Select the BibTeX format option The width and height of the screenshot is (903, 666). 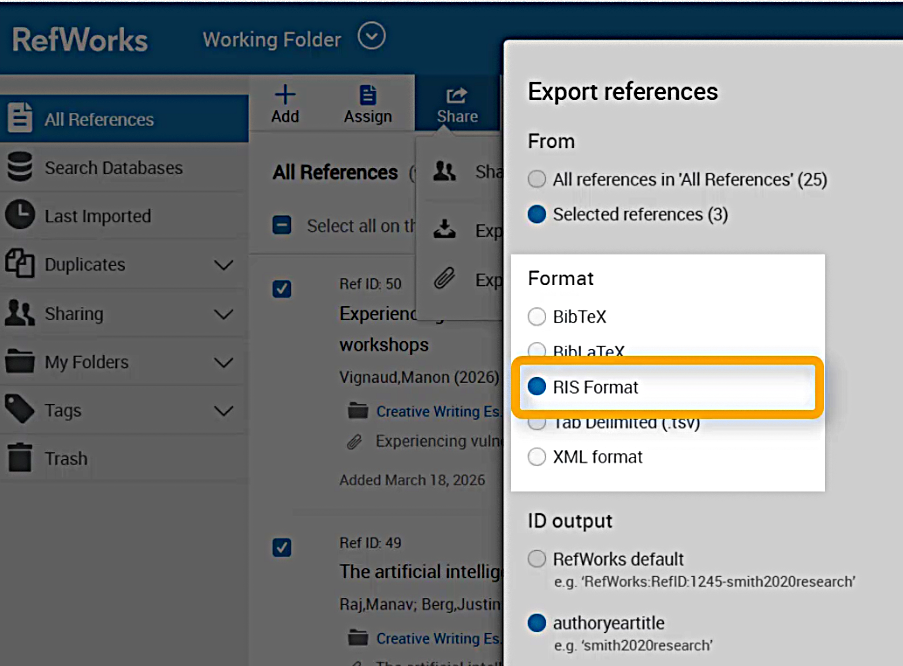[x=538, y=317]
